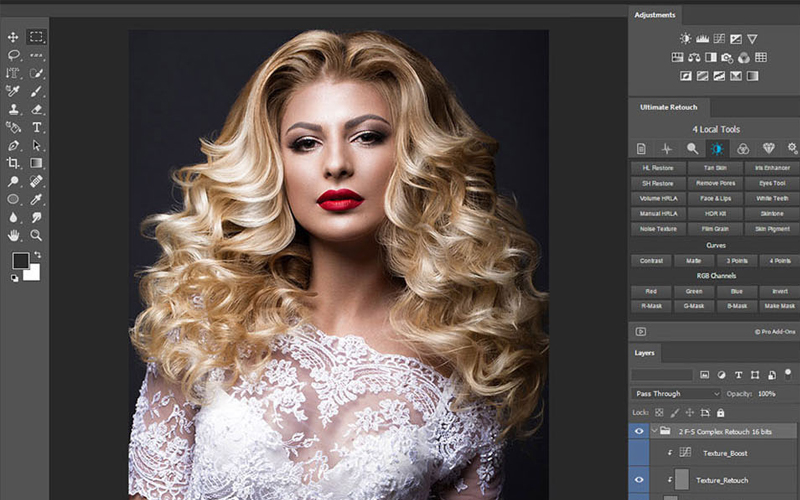
Task: Toggle lock position
Action: click(690, 413)
